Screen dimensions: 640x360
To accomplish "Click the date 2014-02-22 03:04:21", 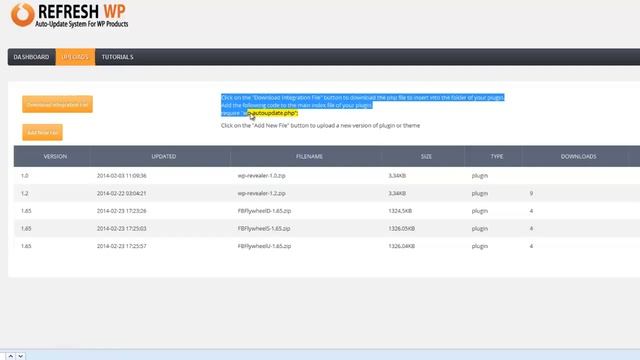I will pyautogui.click(x=122, y=193).
